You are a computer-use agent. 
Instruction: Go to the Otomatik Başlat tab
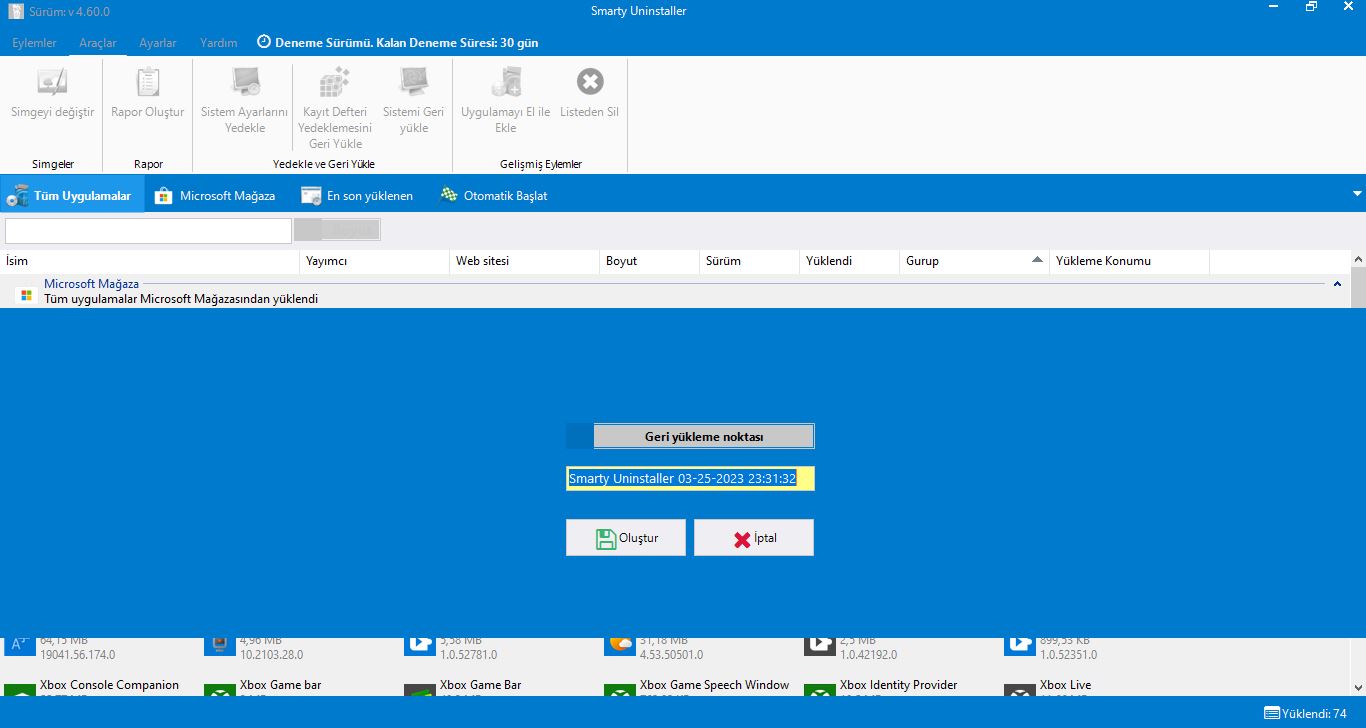click(x=494, y=195)
